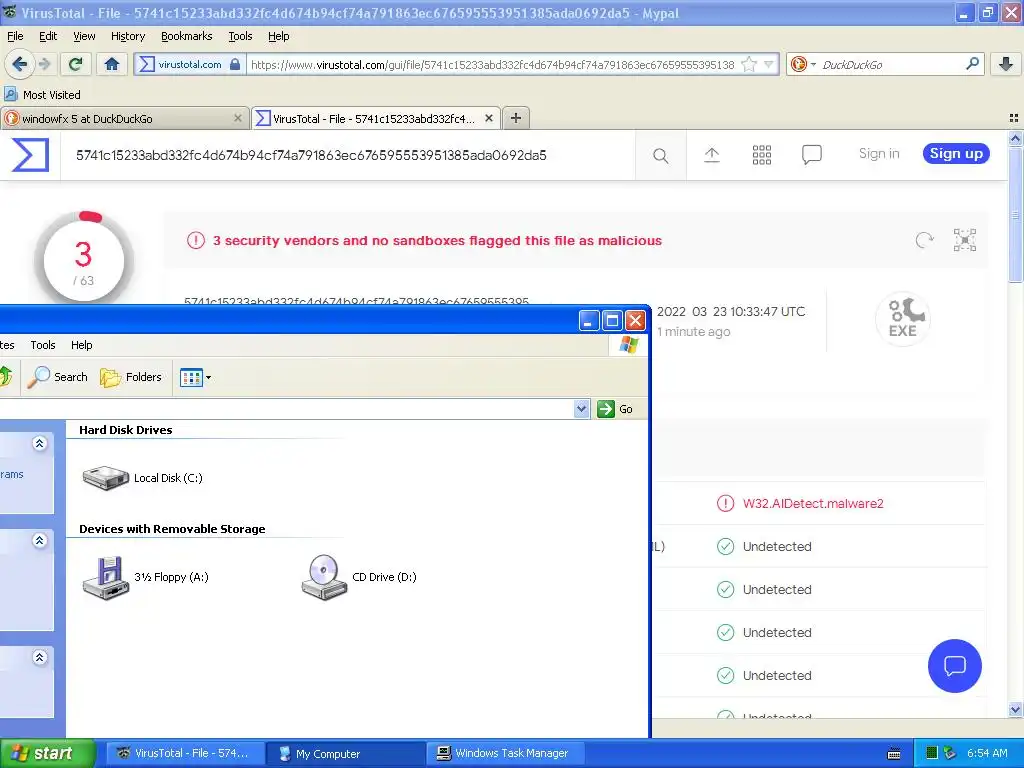1024x768 pixels.
Task: Click the browser Back arrow button
Action: [x=19, y=64]
